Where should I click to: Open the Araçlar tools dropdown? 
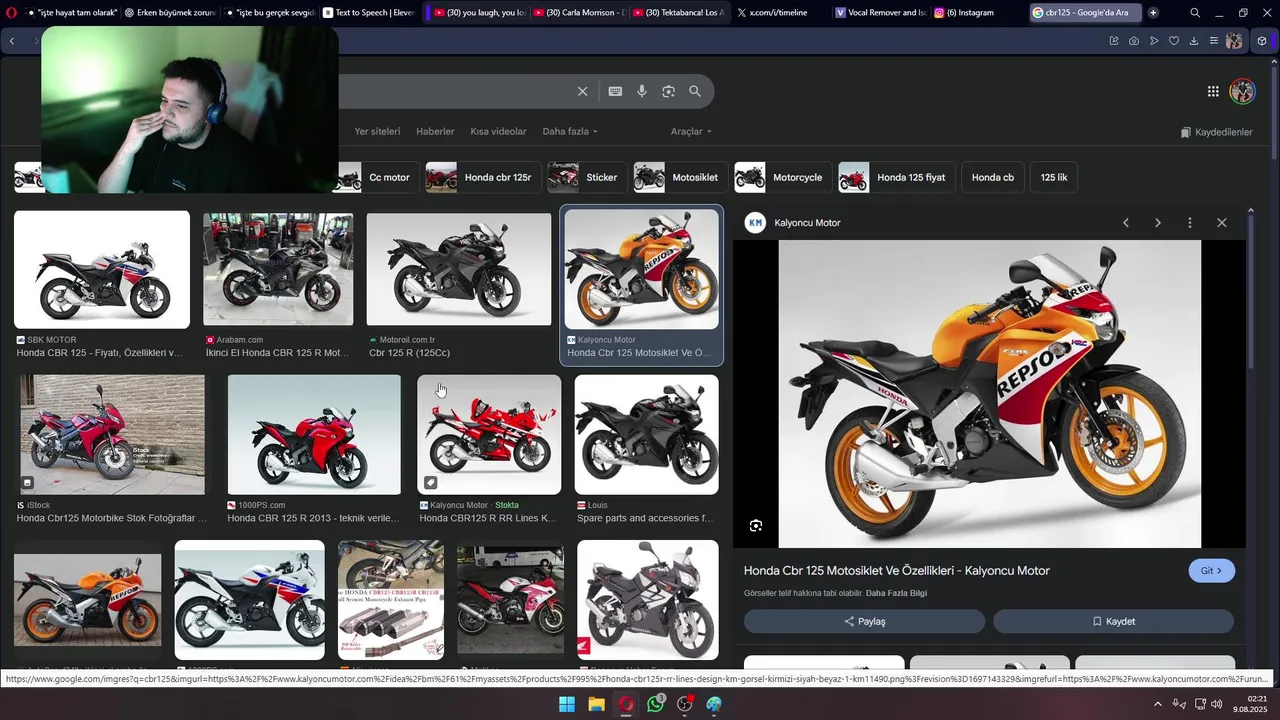(691, 132)
